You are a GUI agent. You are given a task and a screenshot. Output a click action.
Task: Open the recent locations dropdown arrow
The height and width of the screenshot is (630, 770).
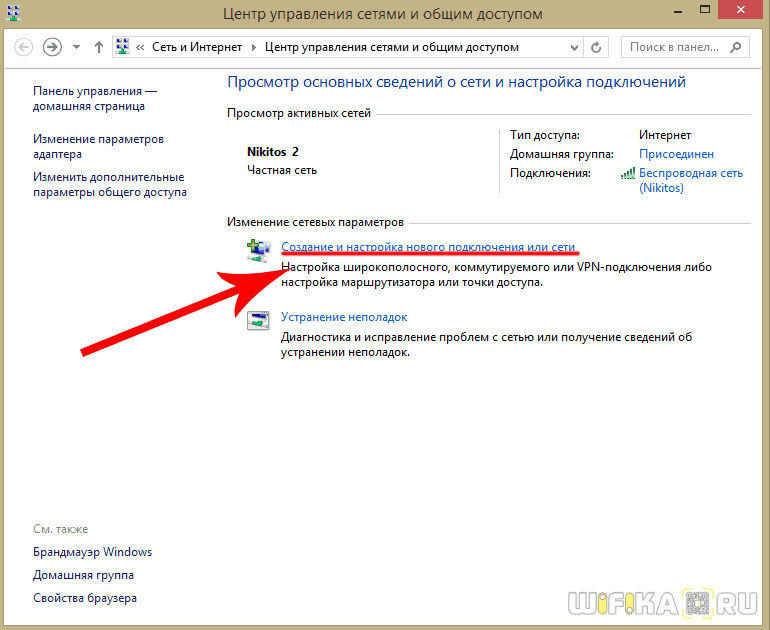click(x=76, y=48)
